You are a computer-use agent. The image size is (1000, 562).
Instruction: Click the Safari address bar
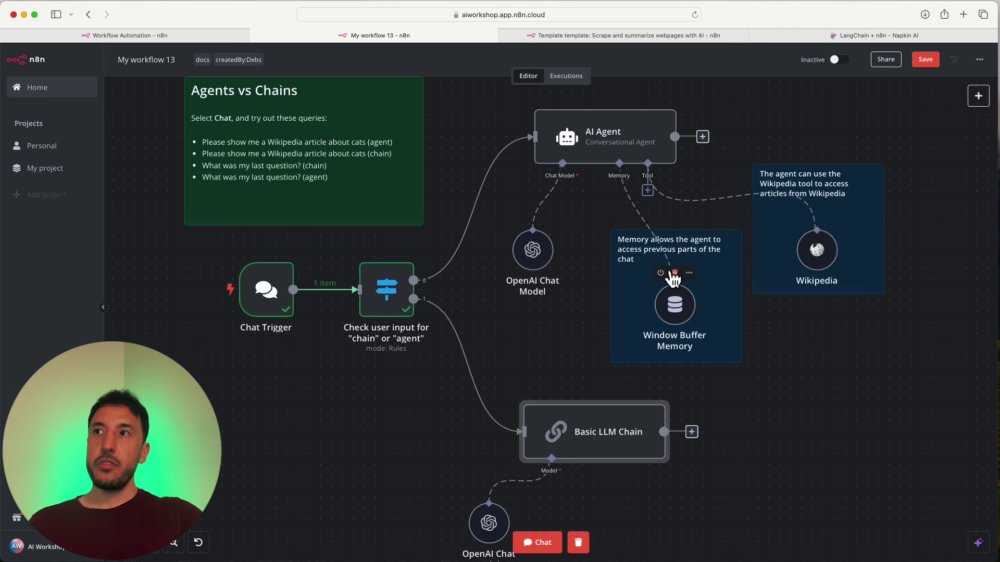(x=499, y=15)
